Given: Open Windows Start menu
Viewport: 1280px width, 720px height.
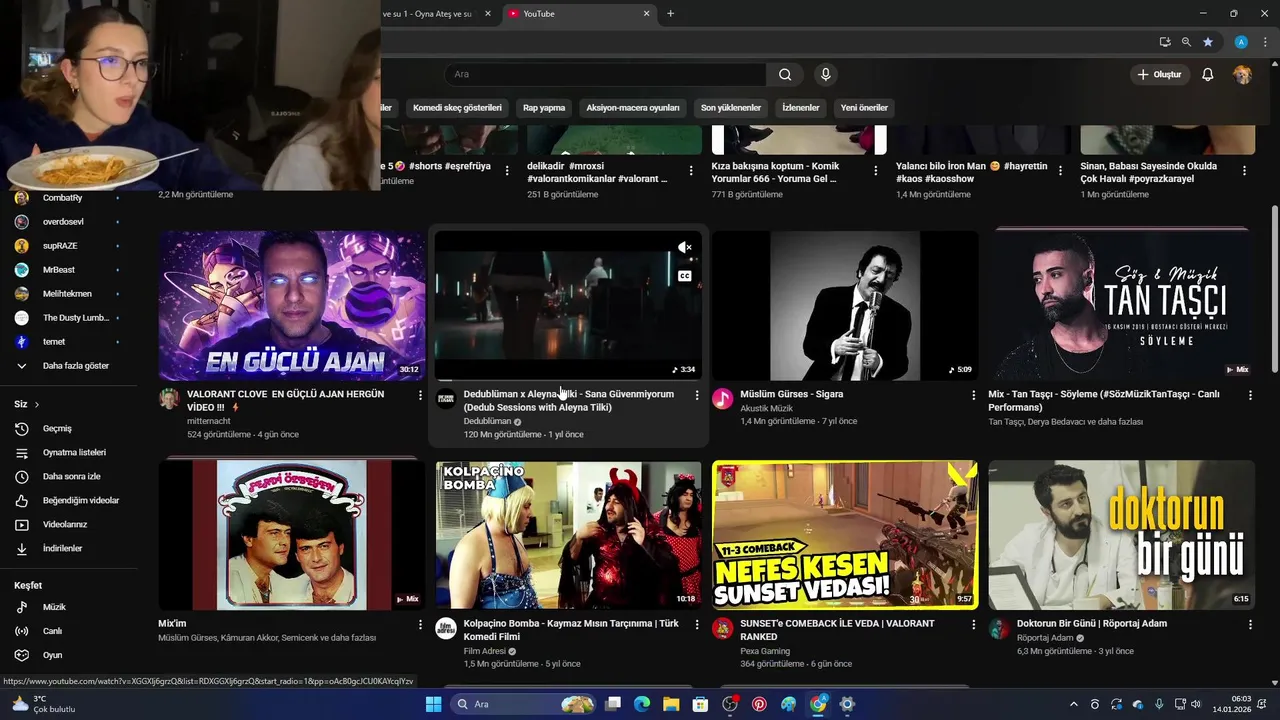Looking at the screenshot, I should click(x=433, y=704).
